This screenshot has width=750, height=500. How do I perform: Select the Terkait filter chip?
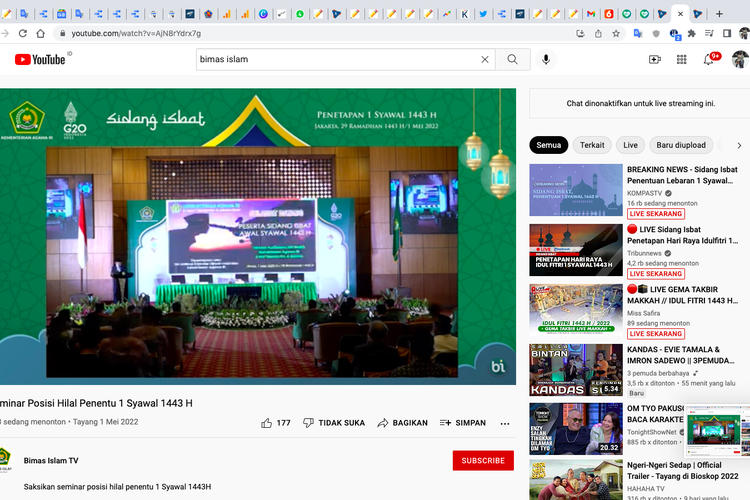[x=592, y=145]
